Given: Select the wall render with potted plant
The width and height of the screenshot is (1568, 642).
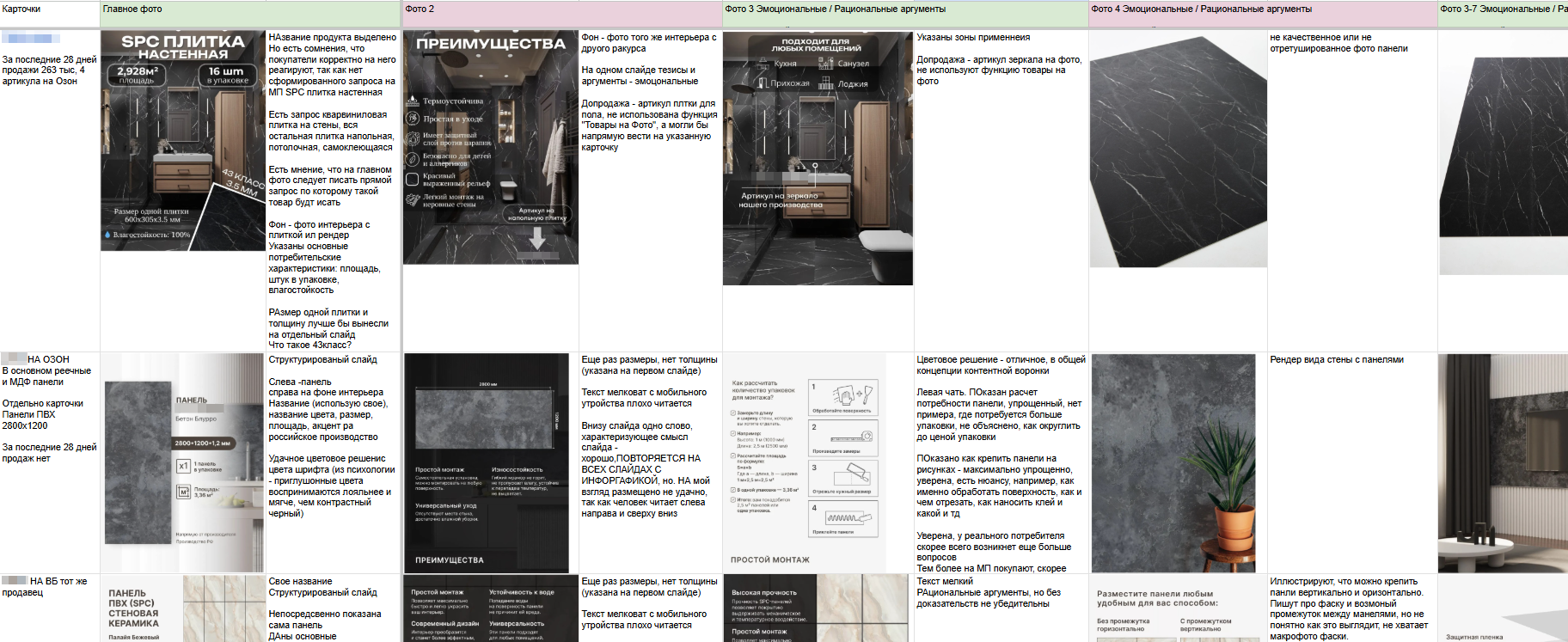Looking at the screenshot, I should coord(1178,462).
